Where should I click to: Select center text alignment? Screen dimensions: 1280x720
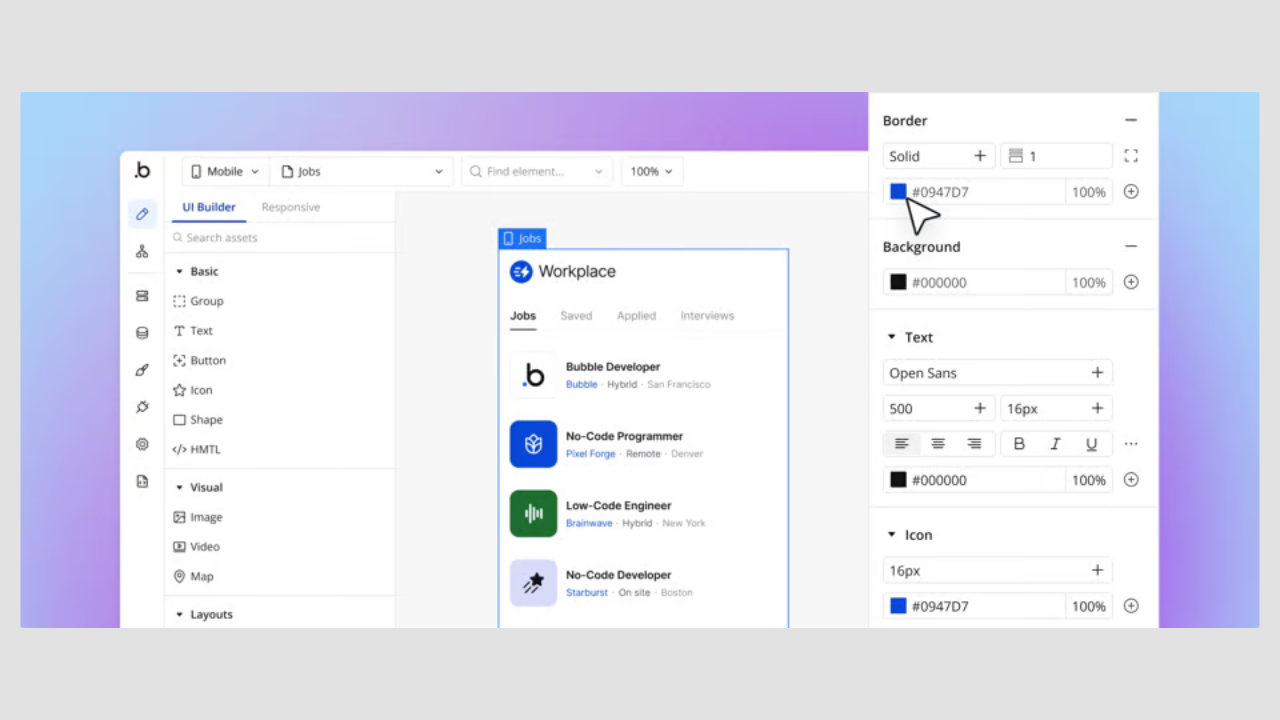pyautogui.click(x=938, y=444)
